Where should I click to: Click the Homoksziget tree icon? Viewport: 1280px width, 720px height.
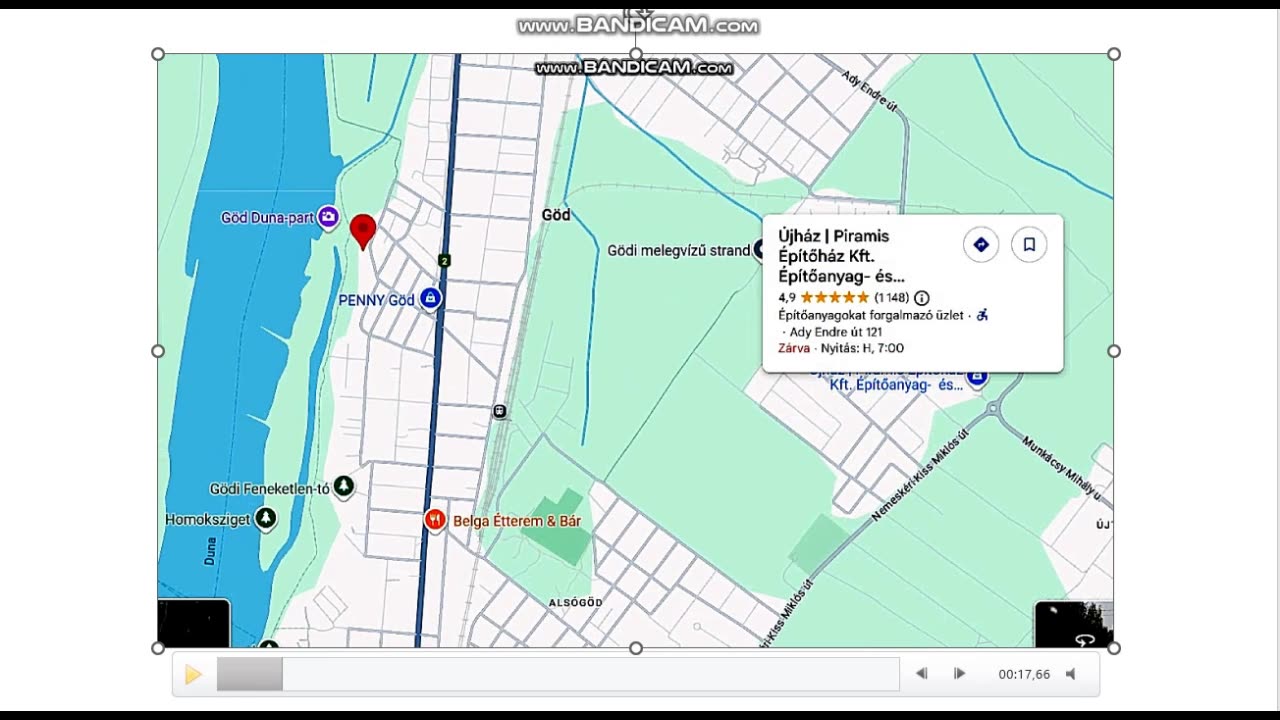coord(265,518)
